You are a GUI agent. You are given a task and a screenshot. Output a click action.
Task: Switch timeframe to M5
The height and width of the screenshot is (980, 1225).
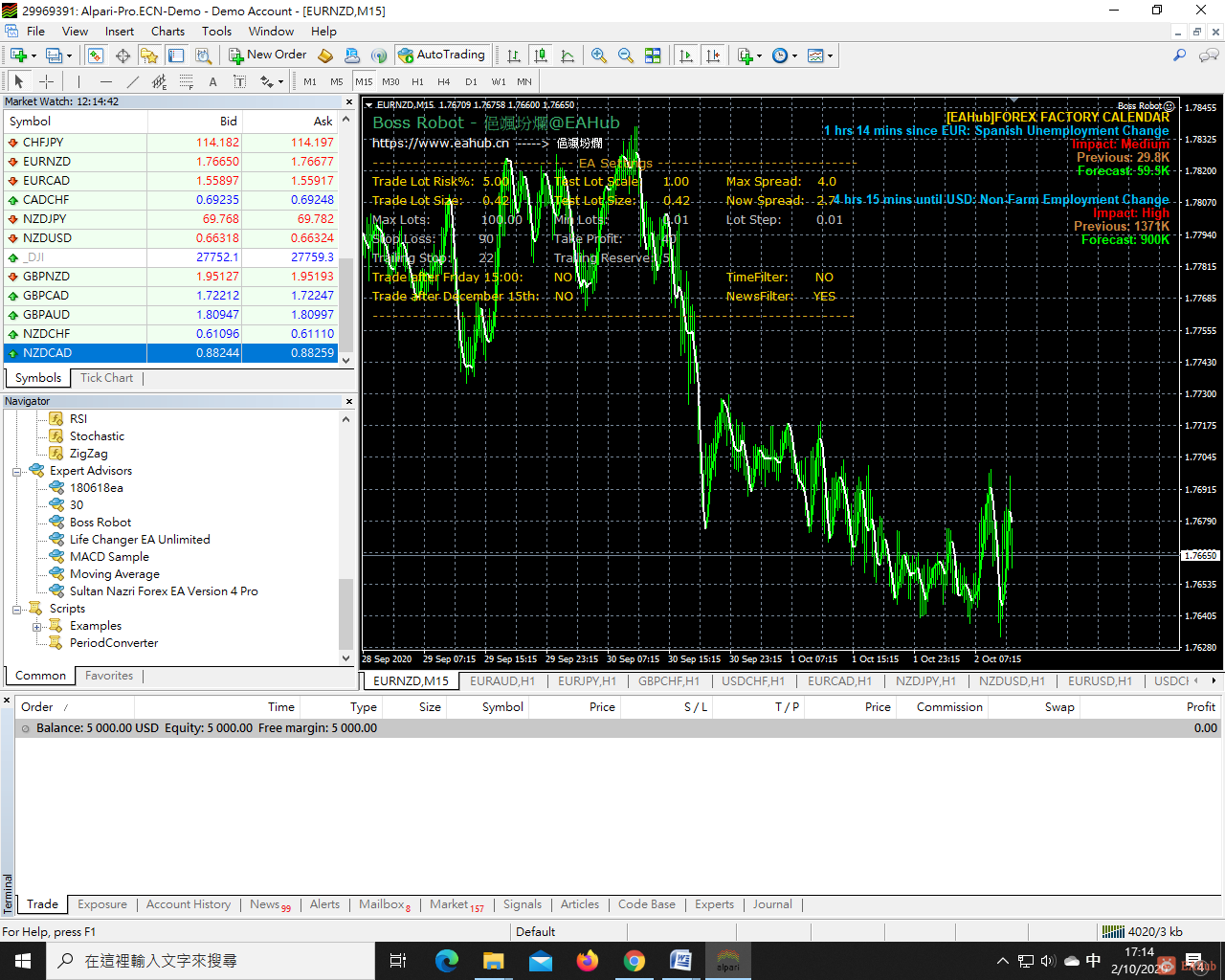pyautogui.click(x=337, y=81)
